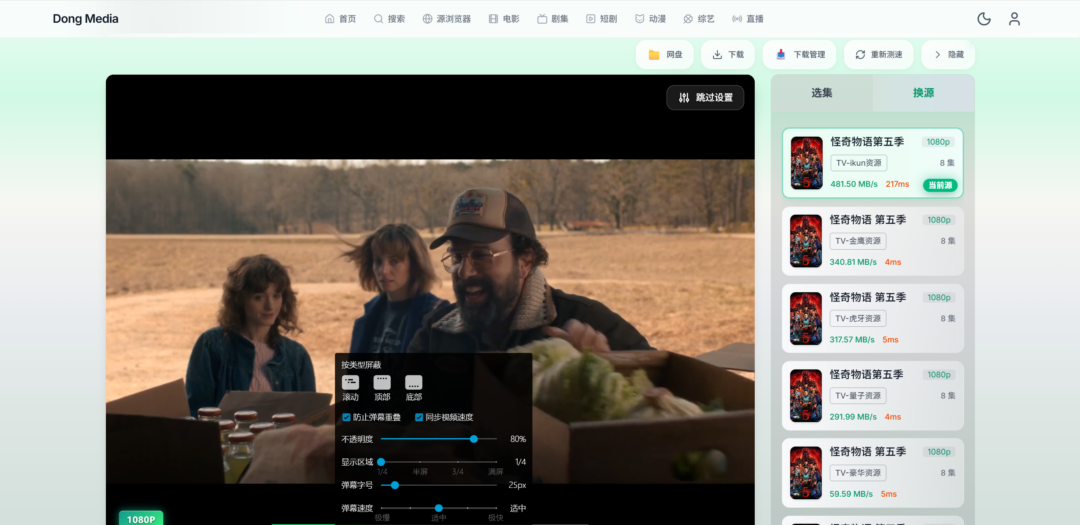Click the 481.50 MB/s speed text
This screenshot has height=525, width=1080.
pyautogui.click(x=854, y=184)
